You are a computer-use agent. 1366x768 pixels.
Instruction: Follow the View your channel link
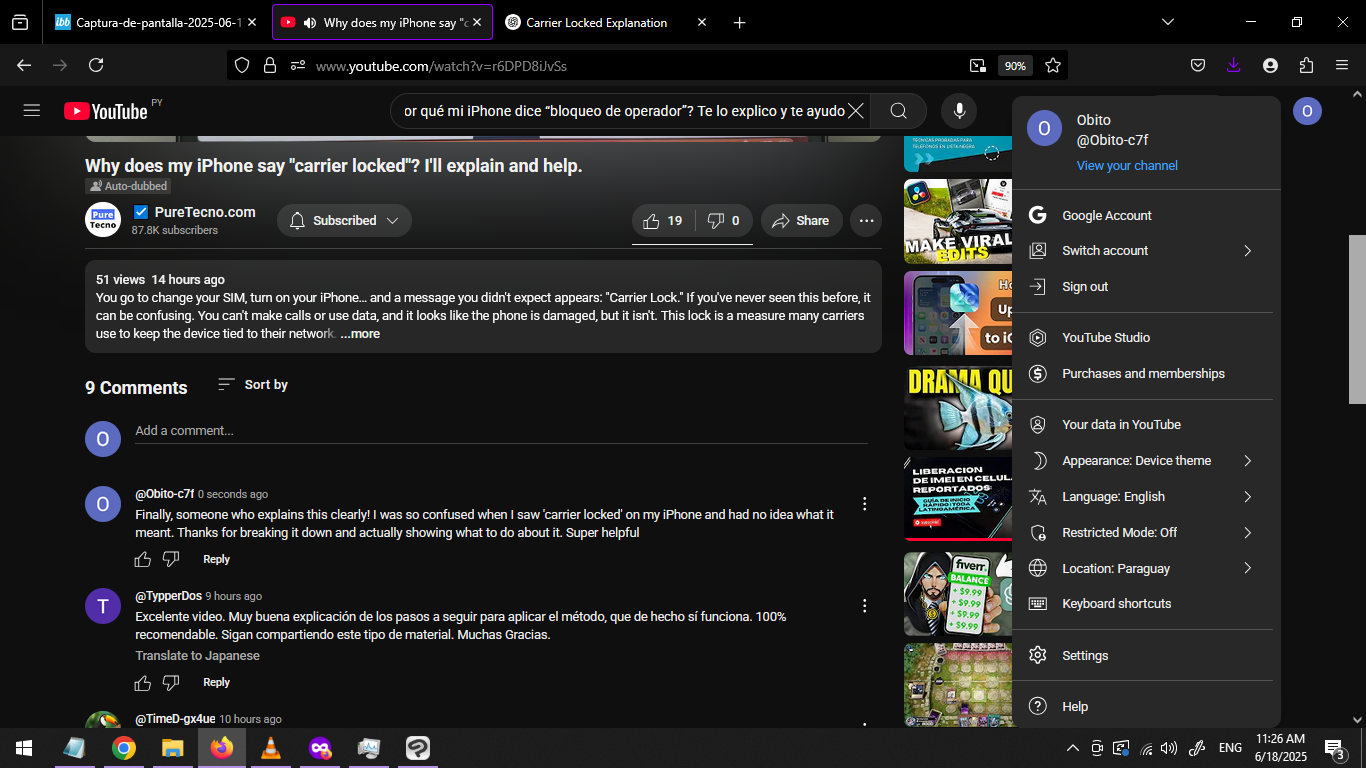pos(1127,166)
